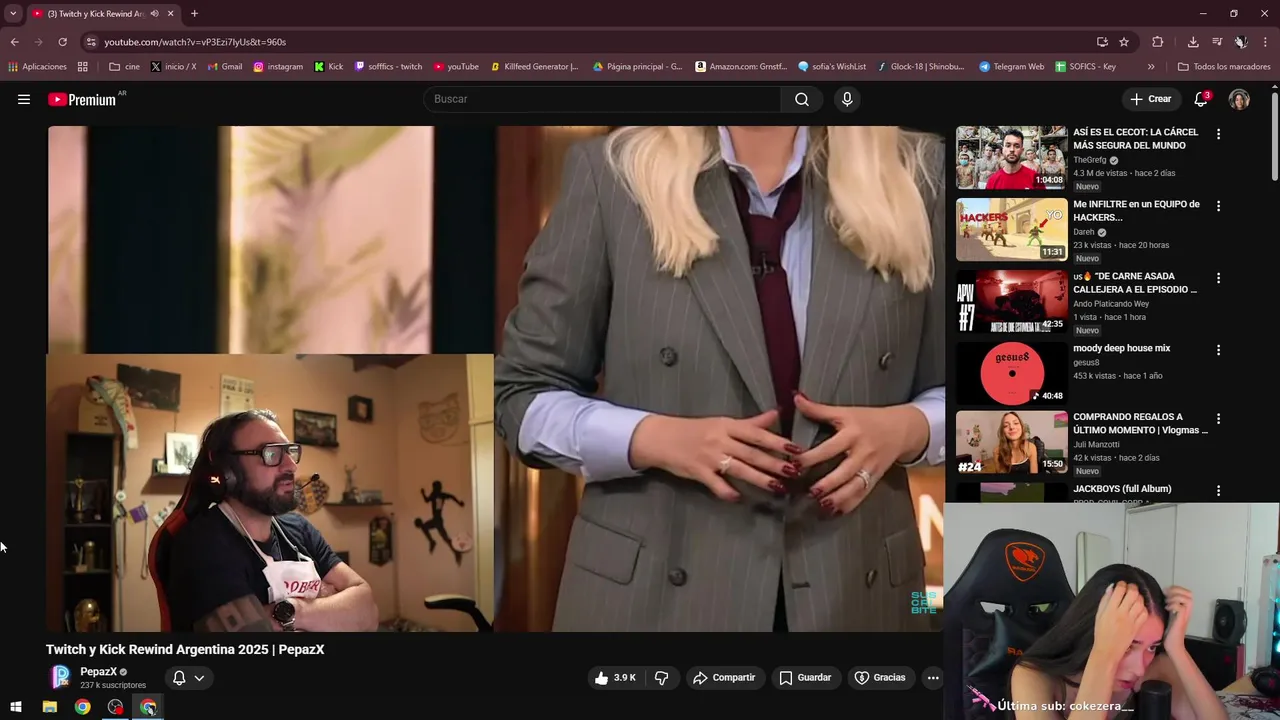Screen dimensions: 1280x720
Task: Reload the page
Action: point(62,42)
